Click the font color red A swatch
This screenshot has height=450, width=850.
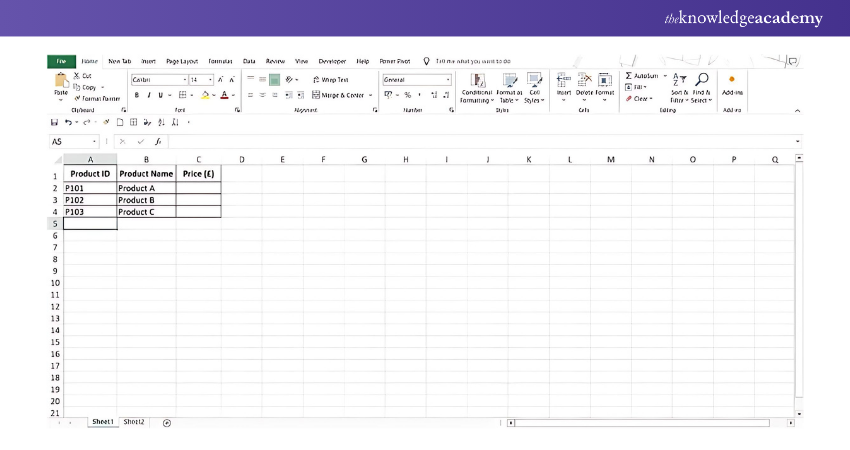point(222,95)
